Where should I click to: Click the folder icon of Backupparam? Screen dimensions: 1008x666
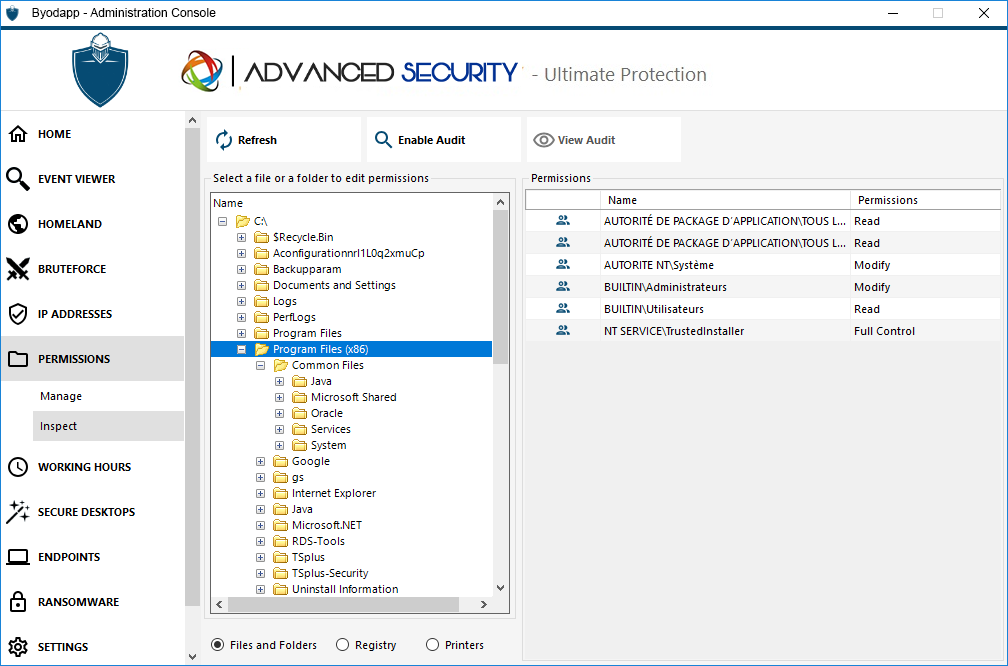[x=261, y=269]
